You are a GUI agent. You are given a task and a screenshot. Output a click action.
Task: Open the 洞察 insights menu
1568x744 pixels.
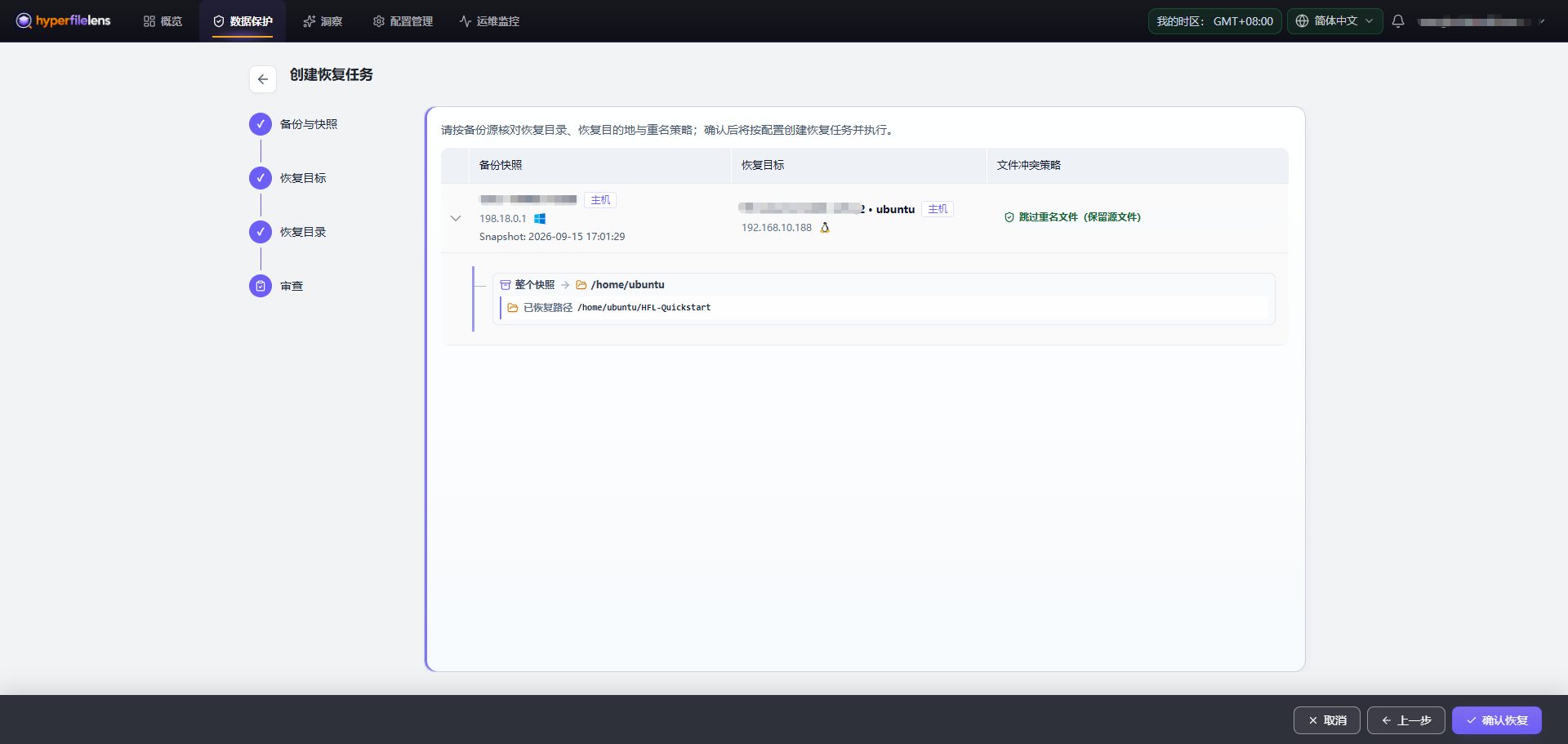(323, 21)
